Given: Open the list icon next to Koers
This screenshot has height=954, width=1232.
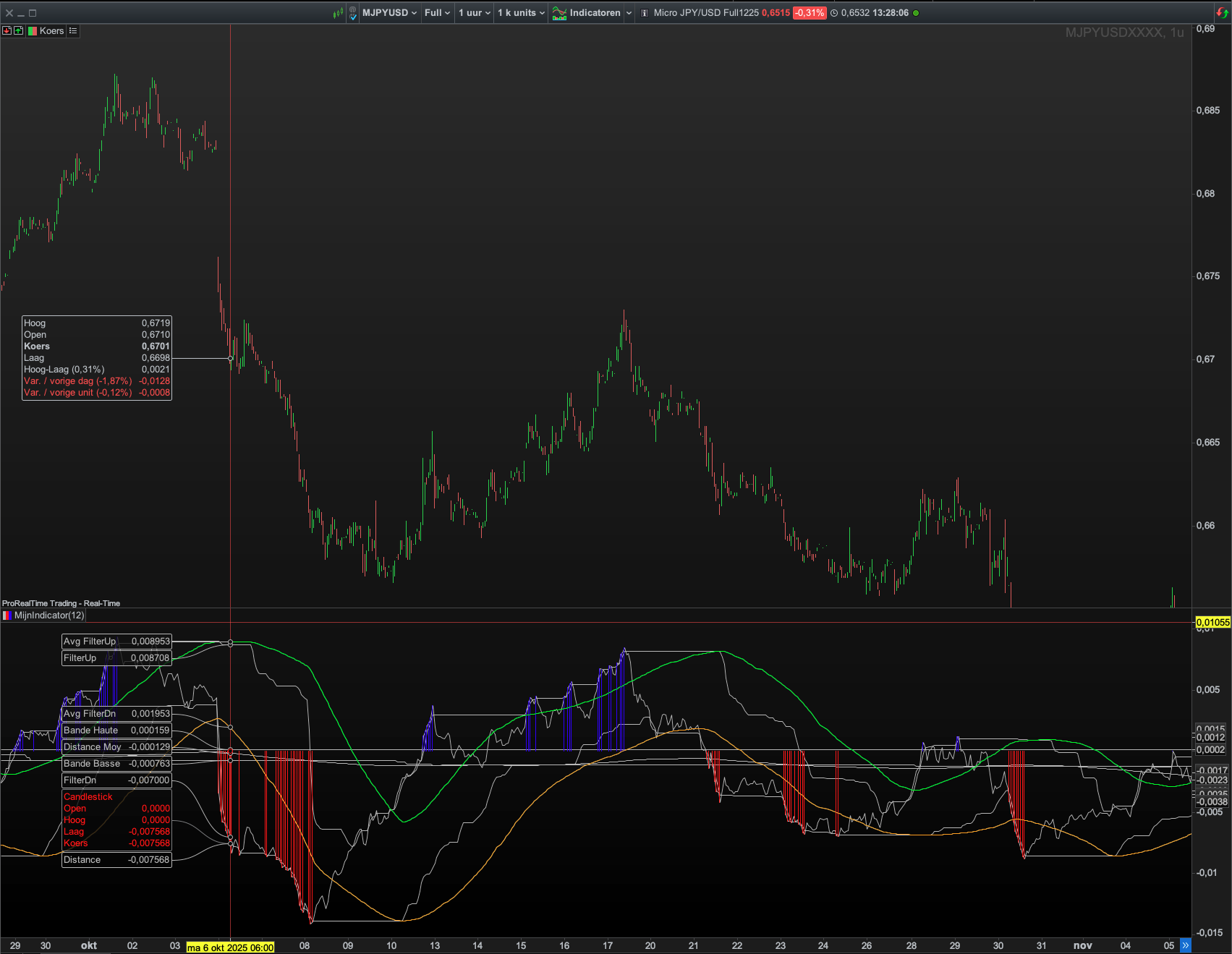Looking at the screenshot, I should click(x=73, y=31).
